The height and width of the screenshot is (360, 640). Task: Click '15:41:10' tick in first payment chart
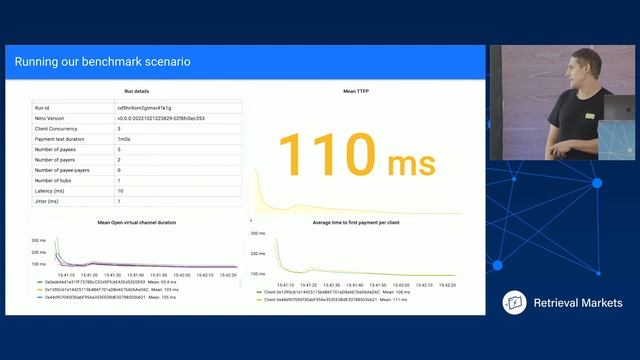[285, 285]
